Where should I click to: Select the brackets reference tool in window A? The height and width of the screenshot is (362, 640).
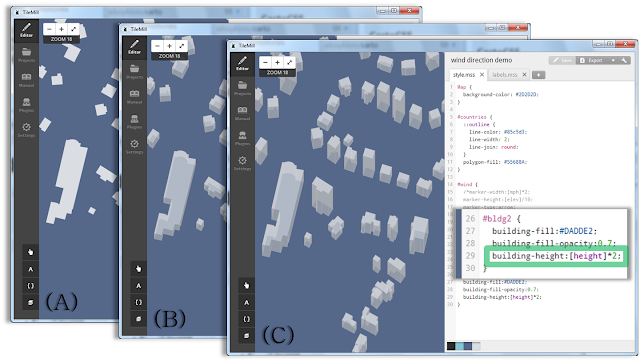pyautogui.click(x=30, y=286)
